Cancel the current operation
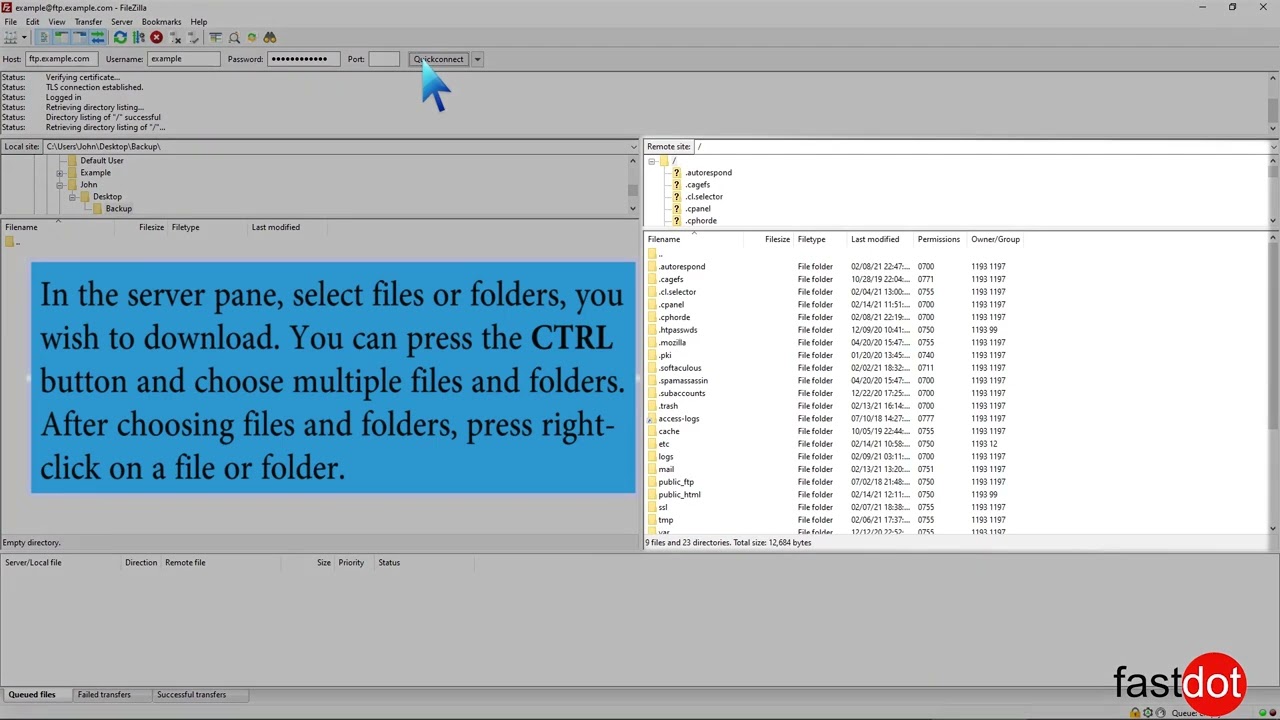 (156, 37)
